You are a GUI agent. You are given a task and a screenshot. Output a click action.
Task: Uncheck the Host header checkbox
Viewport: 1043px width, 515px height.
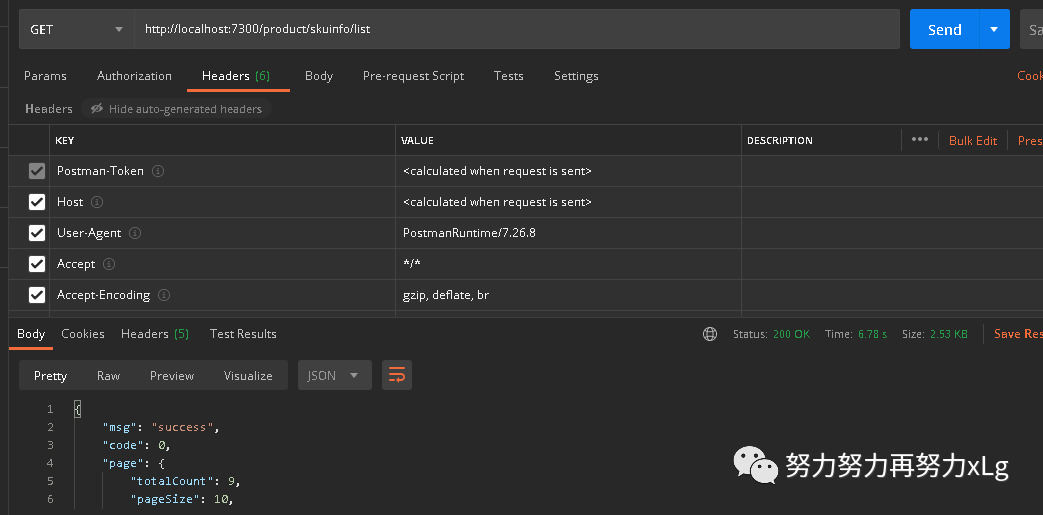(x=37, y=202)
